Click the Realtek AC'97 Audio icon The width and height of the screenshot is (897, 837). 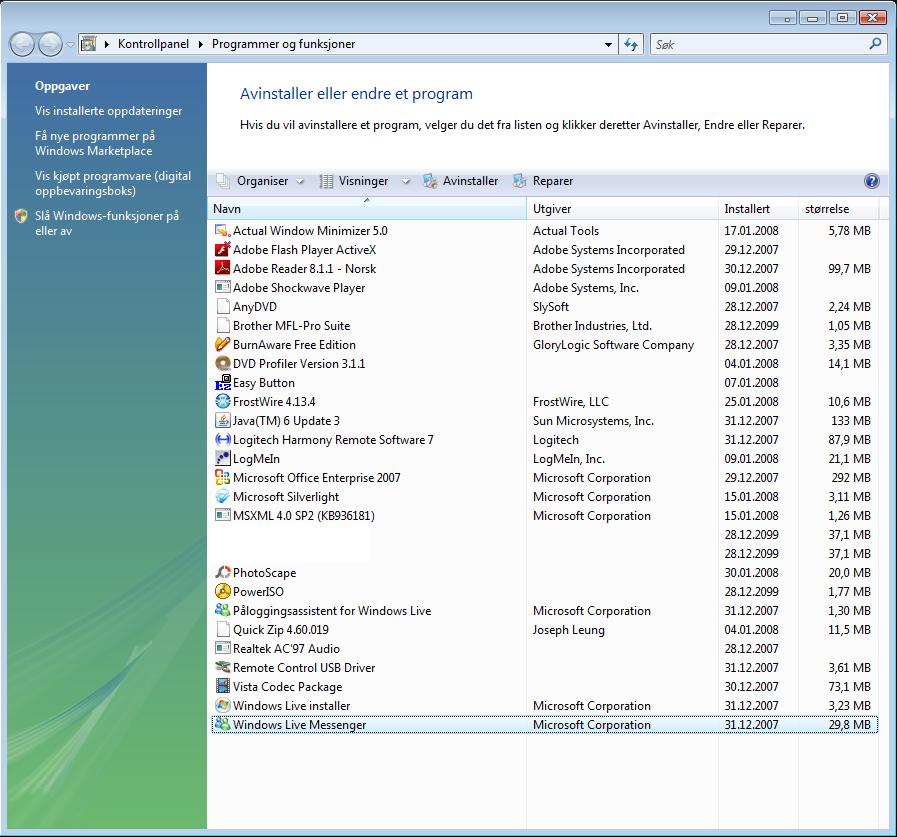click(x=222, y=648)
